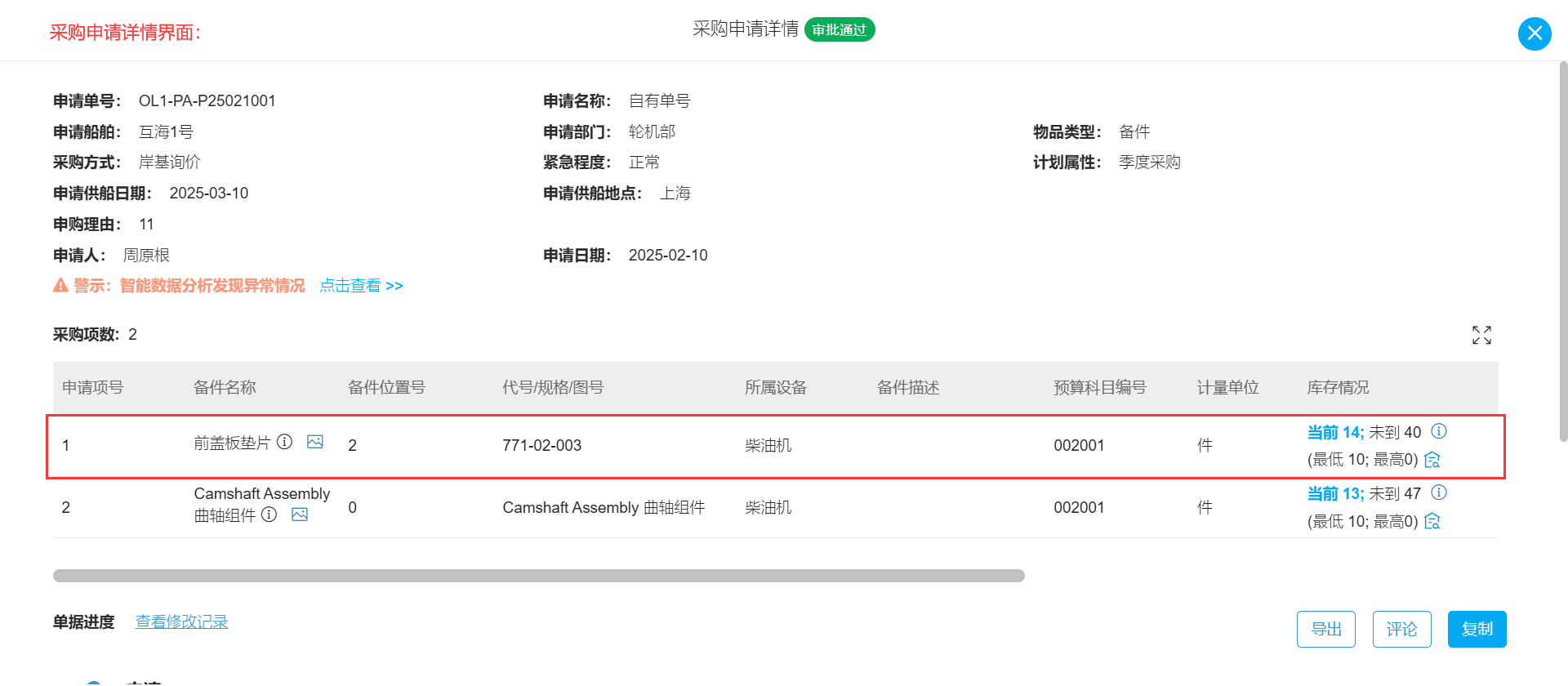The height and width of the screenshot is (686, 1568).
Task: Click 申请项号 column header
Action: coord(93,387)
